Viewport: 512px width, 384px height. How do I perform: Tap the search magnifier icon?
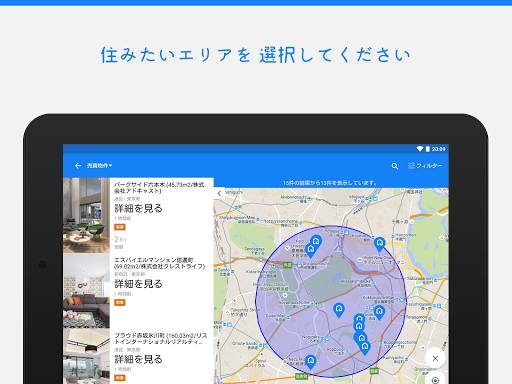click(395, 166)
